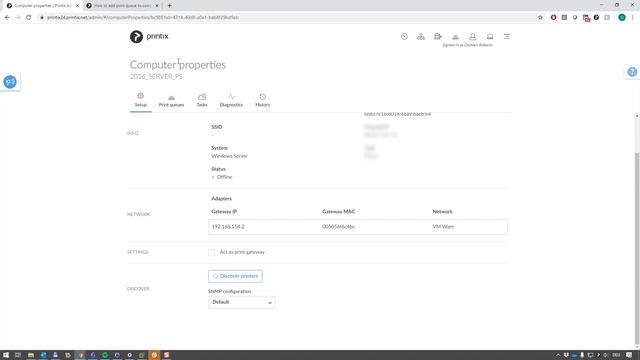Click the Gateway IP column header
640x360 pixels.
point(224,211)
